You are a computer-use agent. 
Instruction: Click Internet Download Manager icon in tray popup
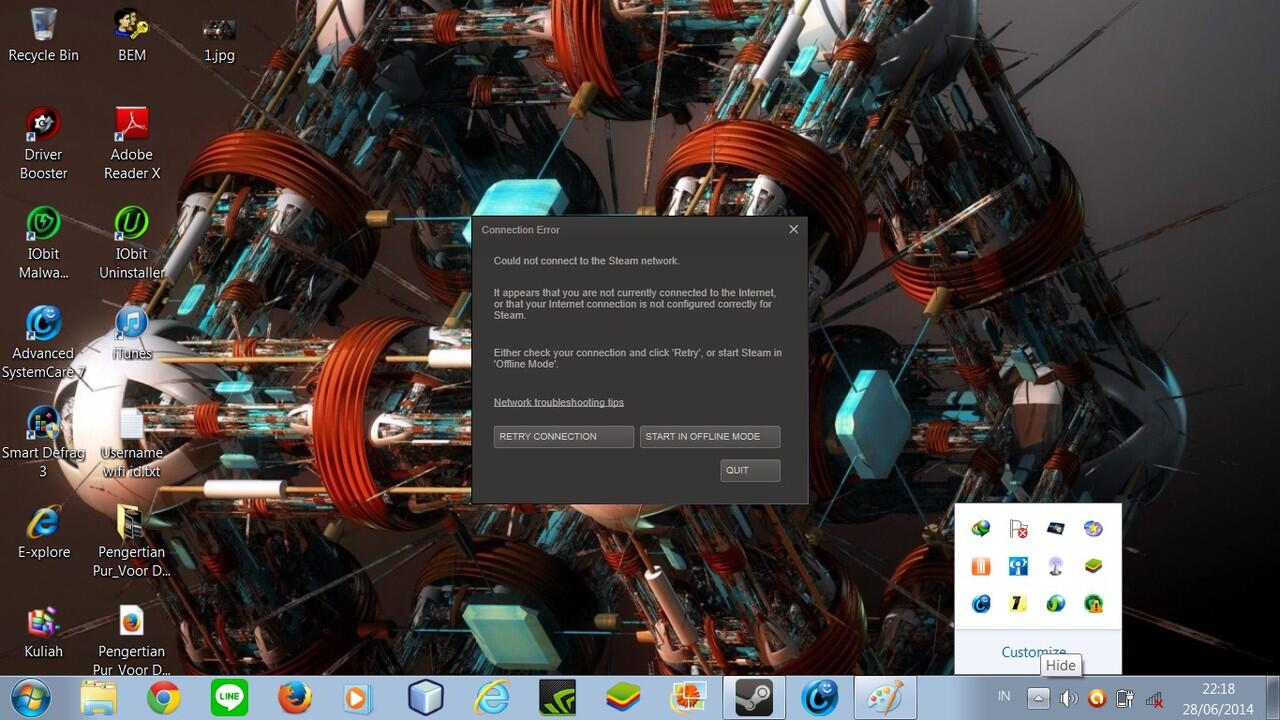(x=981, y=528)
